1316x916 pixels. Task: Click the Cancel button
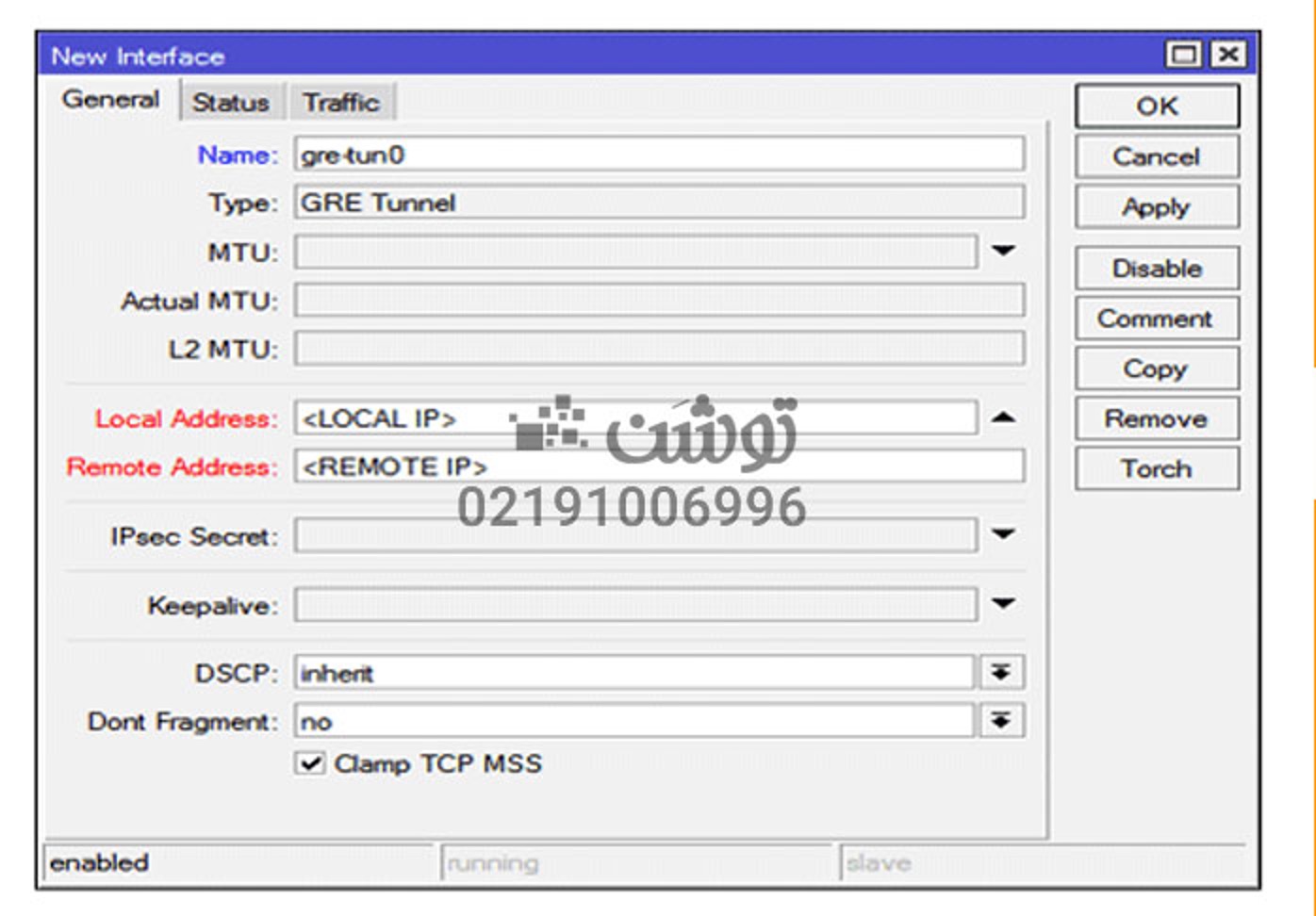click(1156, 156)
